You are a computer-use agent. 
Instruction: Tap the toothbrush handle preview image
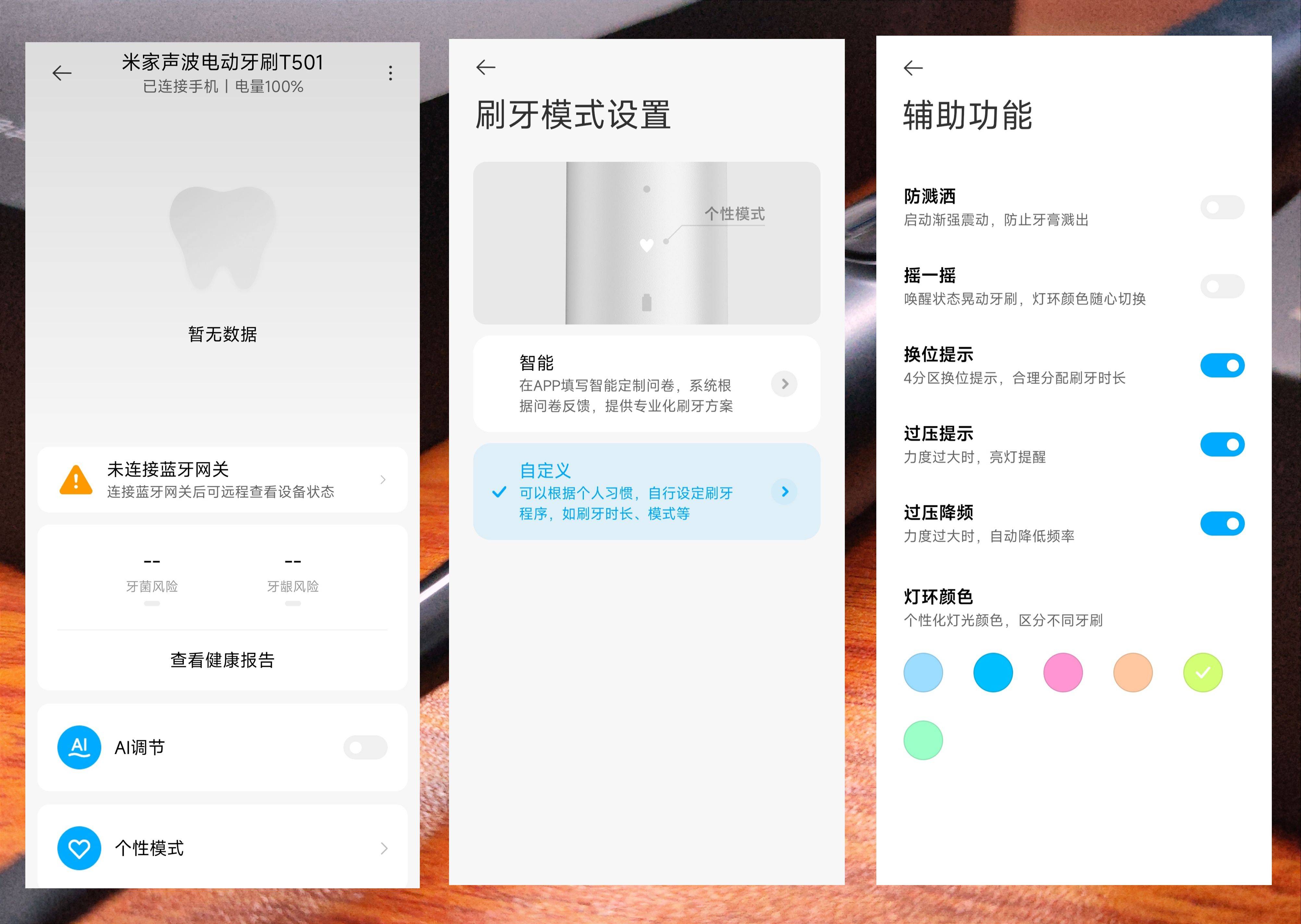(646, 243)
